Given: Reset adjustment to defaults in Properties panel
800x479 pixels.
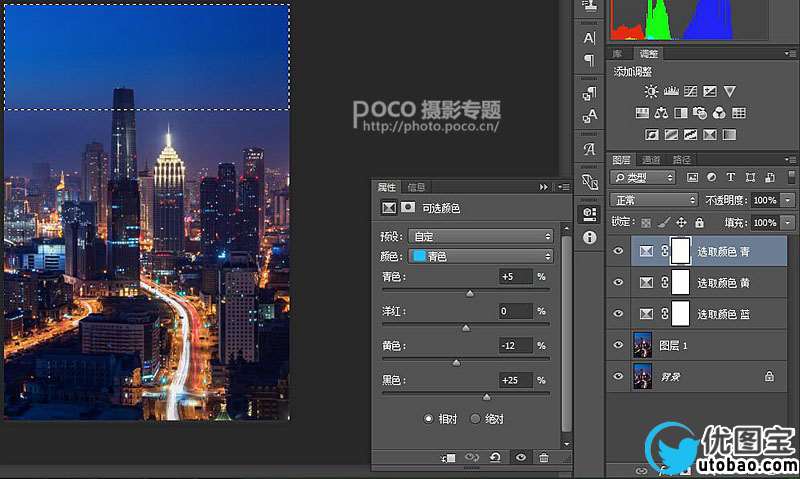Looking at the screenshot, I should tap(495, 457).
